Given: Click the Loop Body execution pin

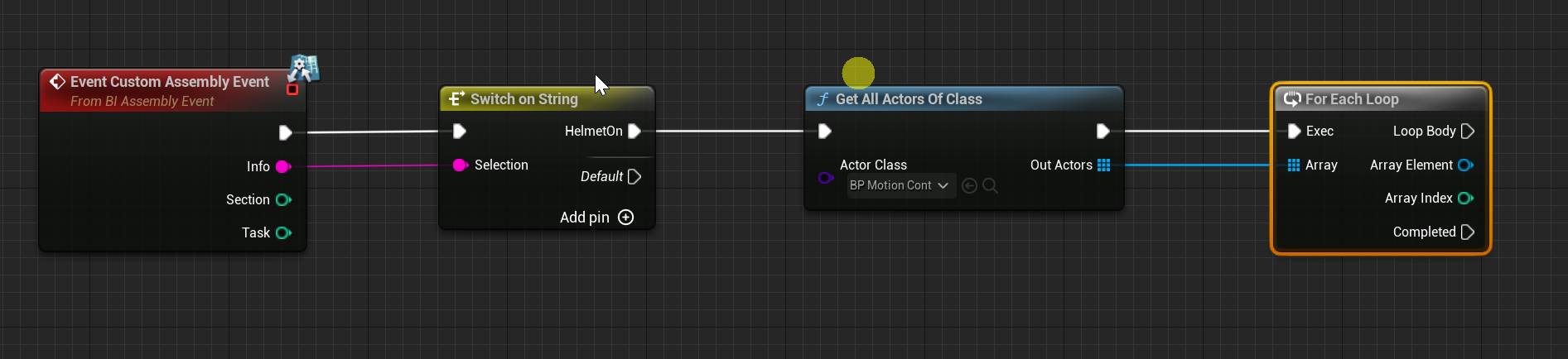Looking at the screenshot, I should tap(1468, 131).
